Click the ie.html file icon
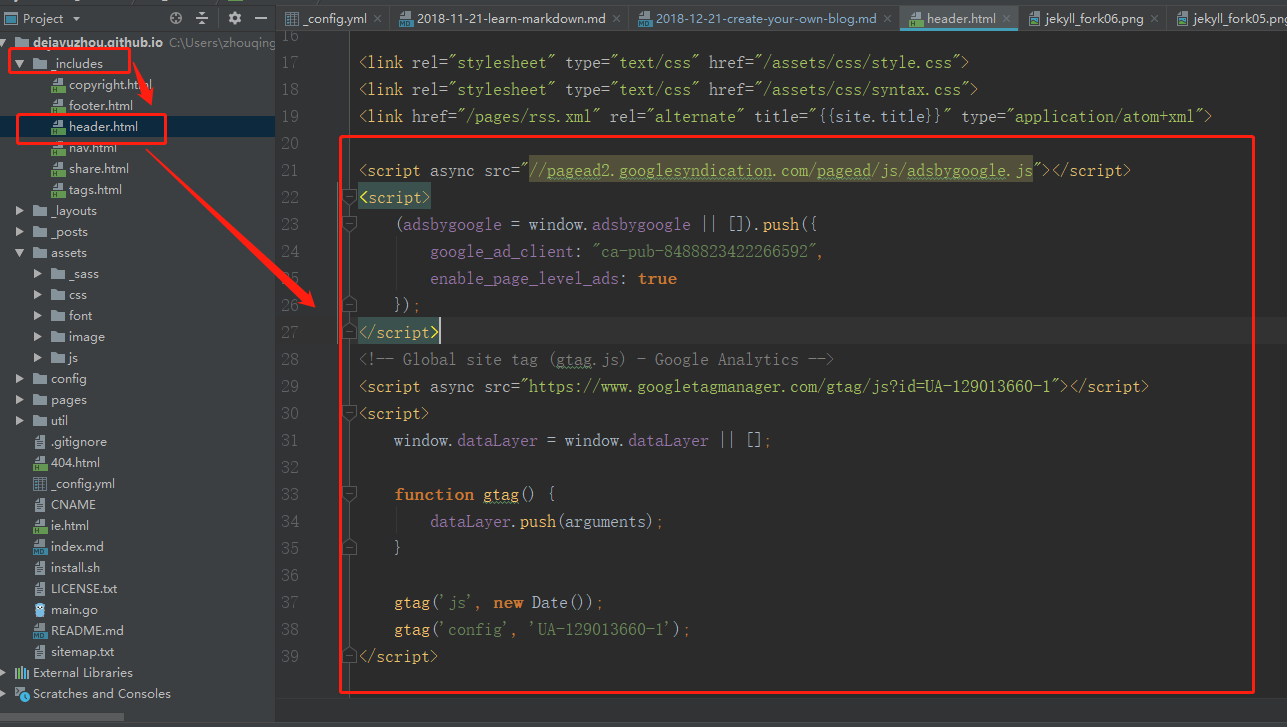The image size is (1287, 727). pos(40,526)
